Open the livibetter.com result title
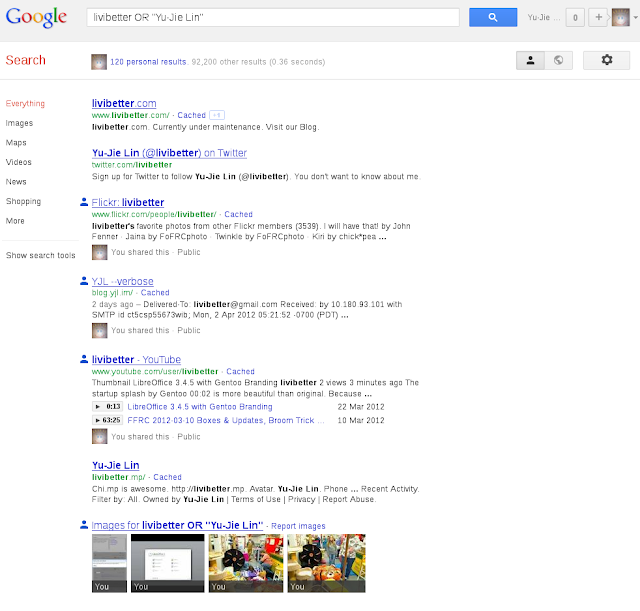 click(124, 104)
